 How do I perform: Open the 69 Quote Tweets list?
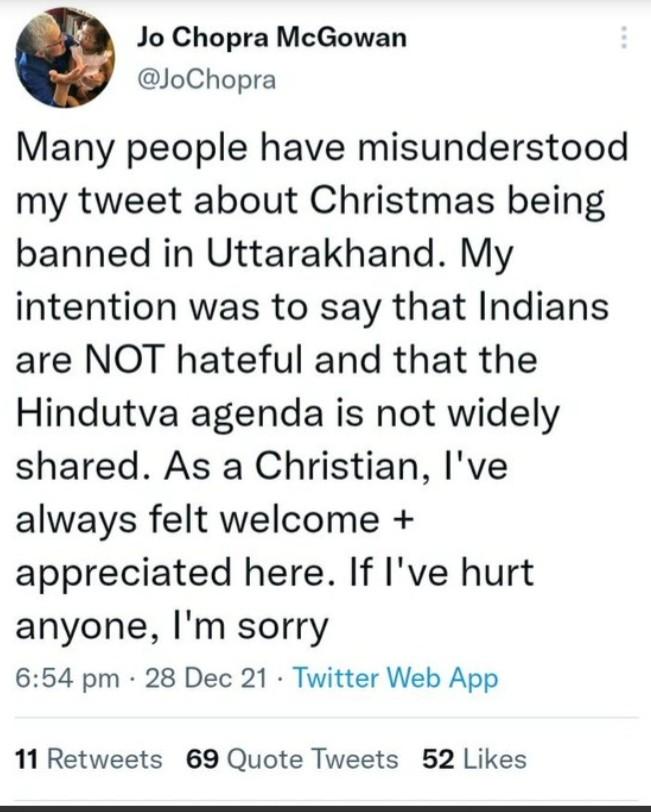click(292, 759)
